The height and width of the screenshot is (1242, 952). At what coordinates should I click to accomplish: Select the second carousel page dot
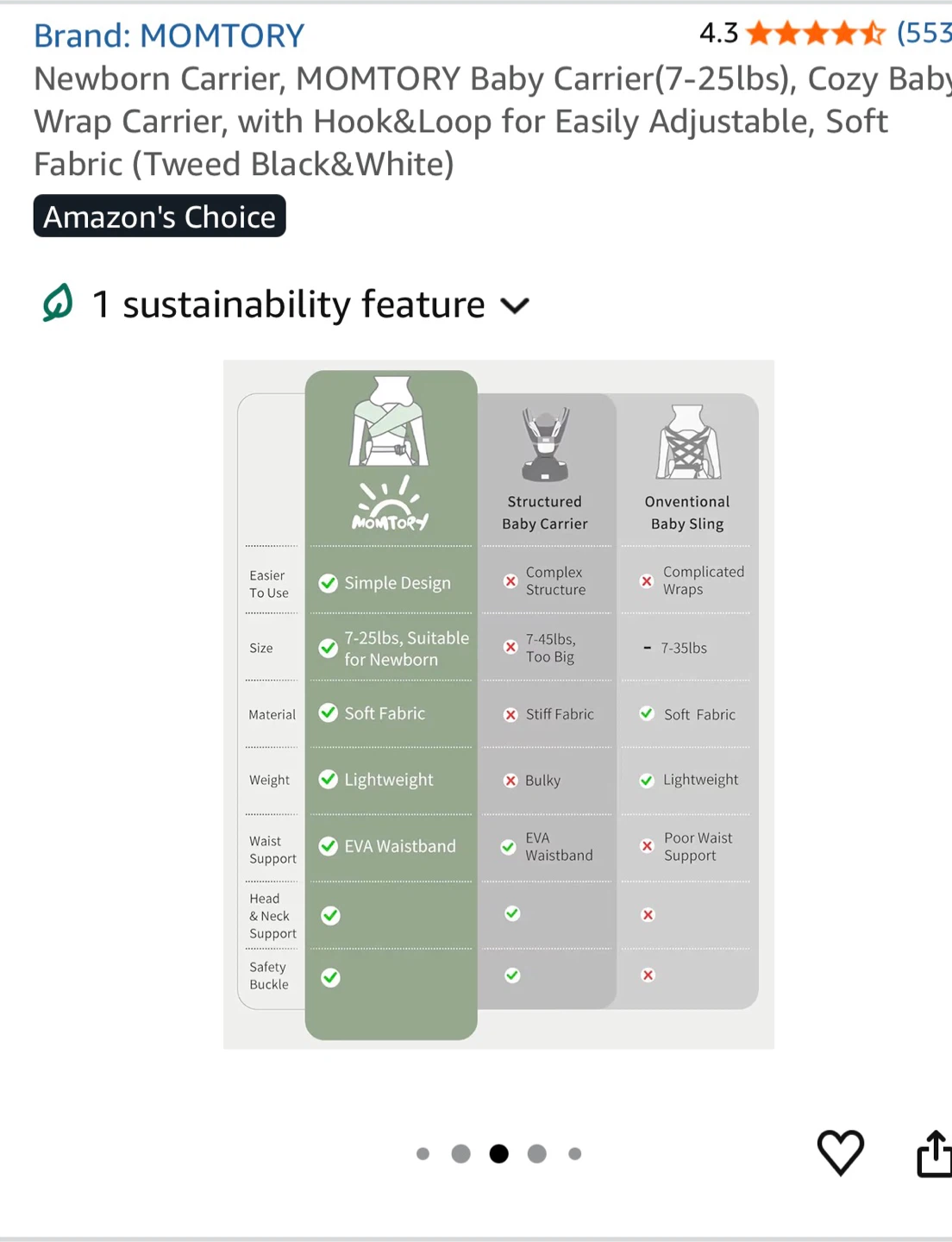coord(461,1154)
